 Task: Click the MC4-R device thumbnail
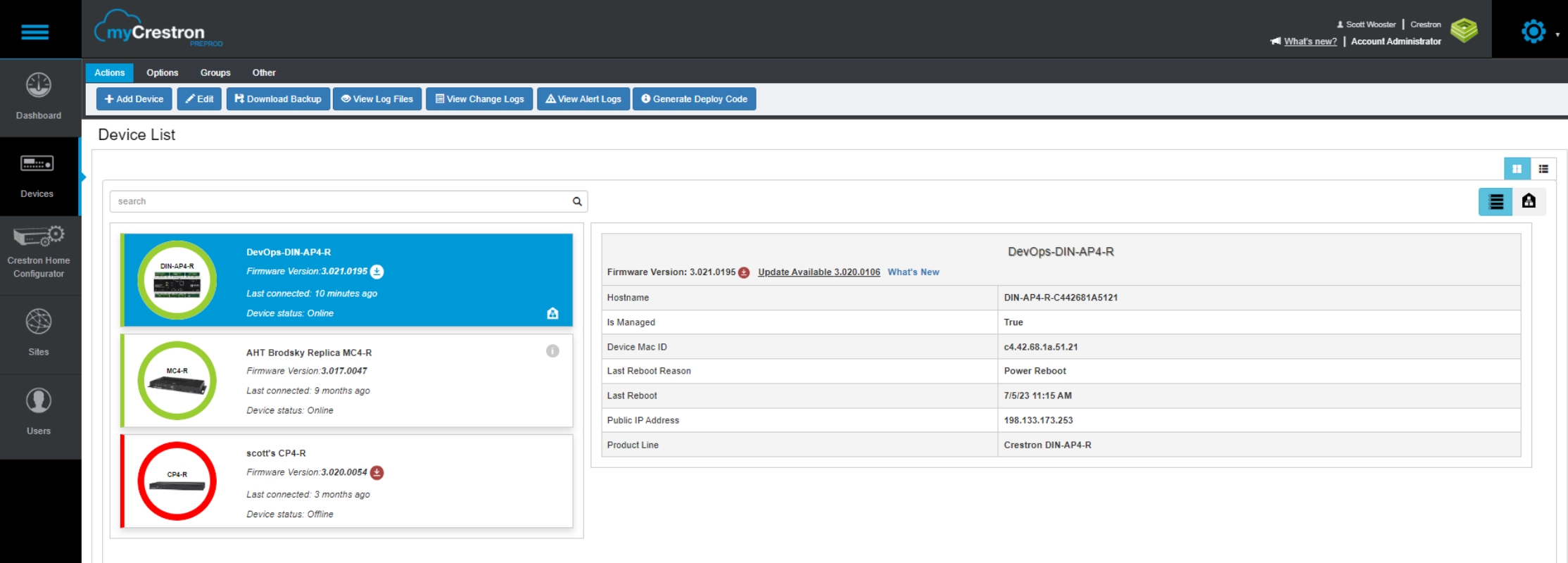(x=177, y=381)
